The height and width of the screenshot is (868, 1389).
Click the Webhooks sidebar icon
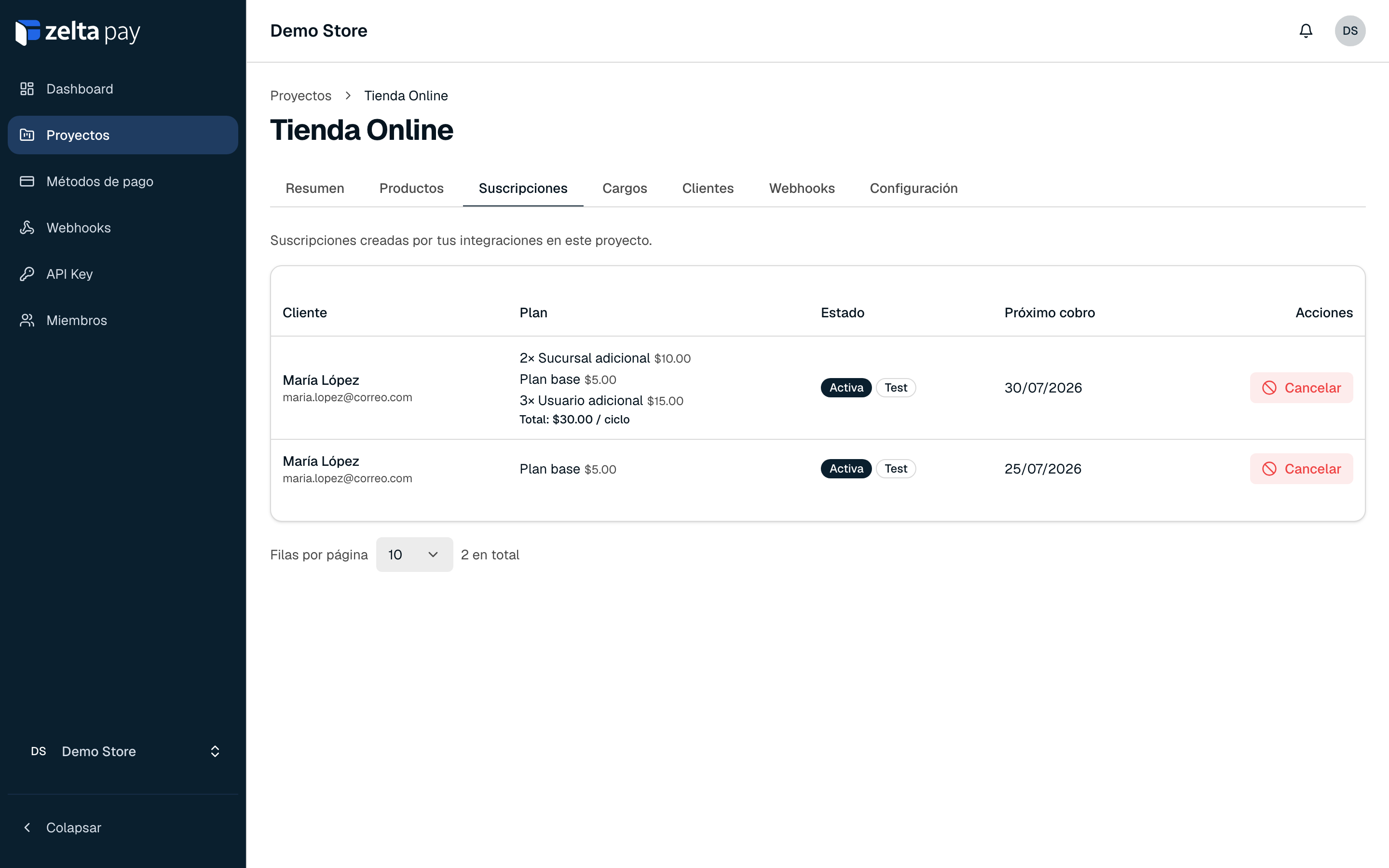pyautogui.click(x=27, y=228)
